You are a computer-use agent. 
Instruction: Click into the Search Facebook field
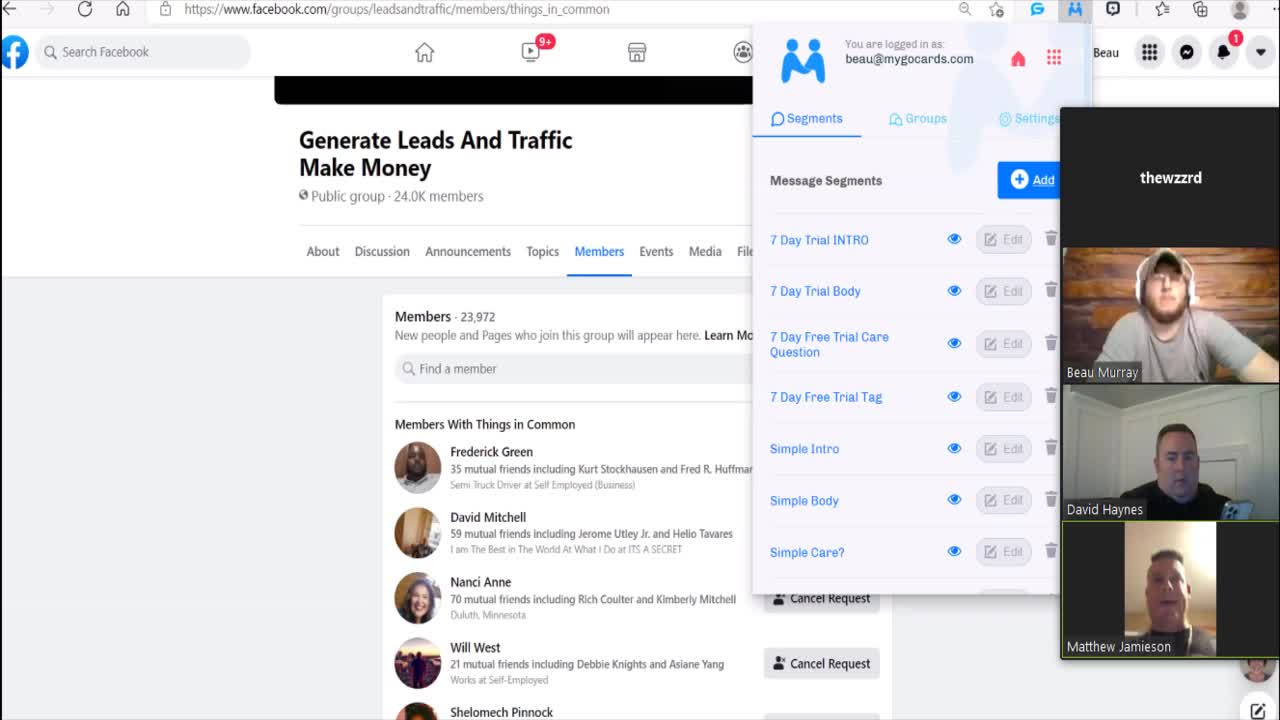[143, 52]
